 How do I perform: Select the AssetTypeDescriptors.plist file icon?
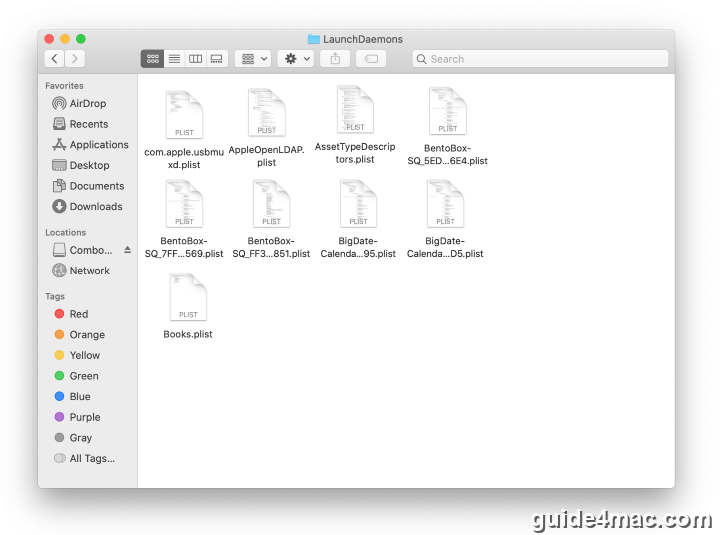[x=355, y=109]
